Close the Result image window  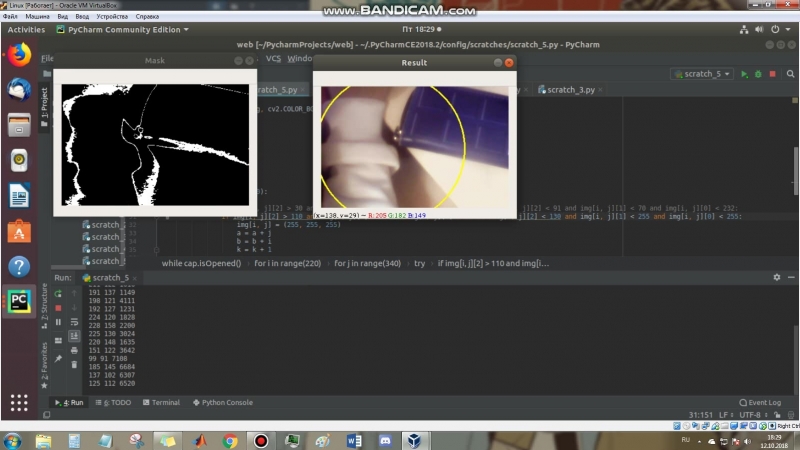tap(509, 63)
